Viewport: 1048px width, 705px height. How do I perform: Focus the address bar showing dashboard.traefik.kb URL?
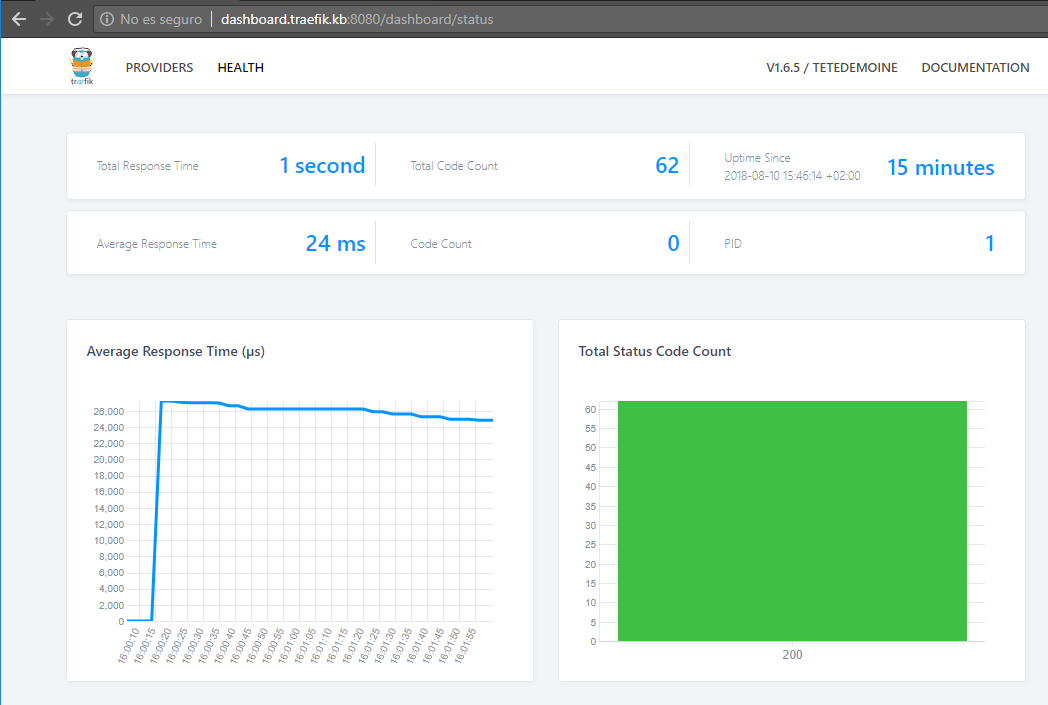pyautogui.click(x=568, y=19)
